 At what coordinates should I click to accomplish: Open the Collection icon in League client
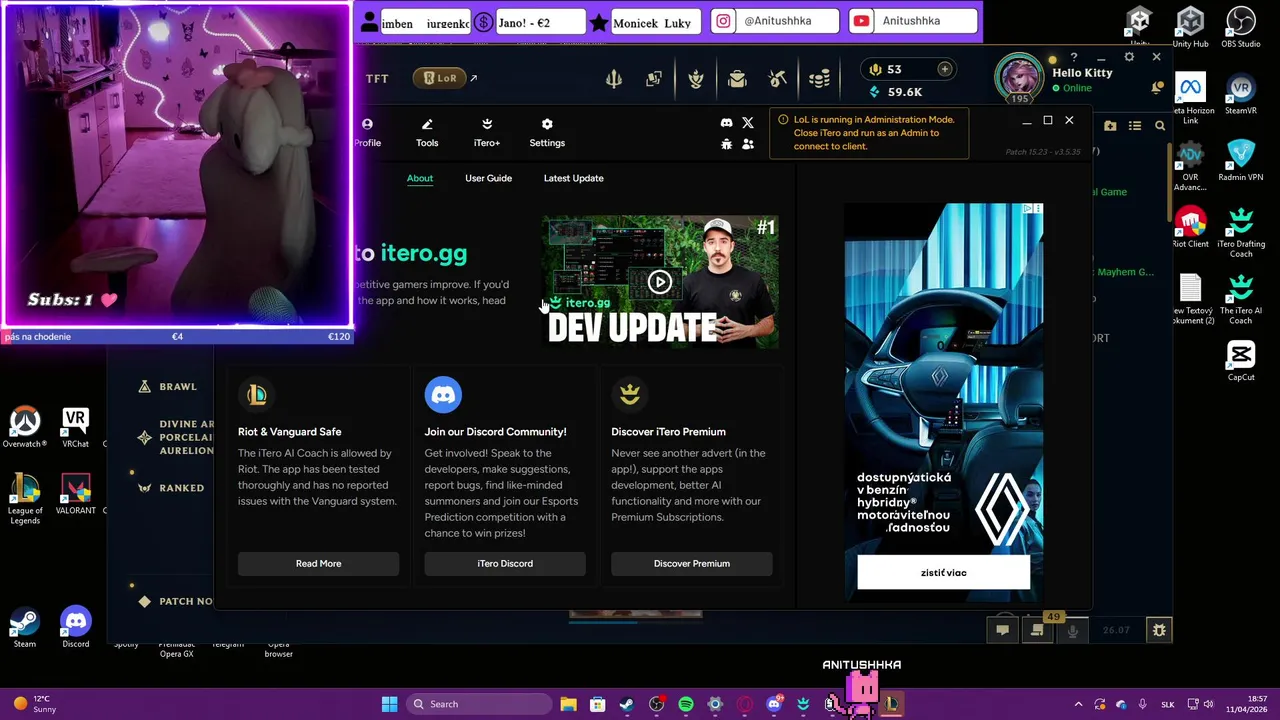654,78
